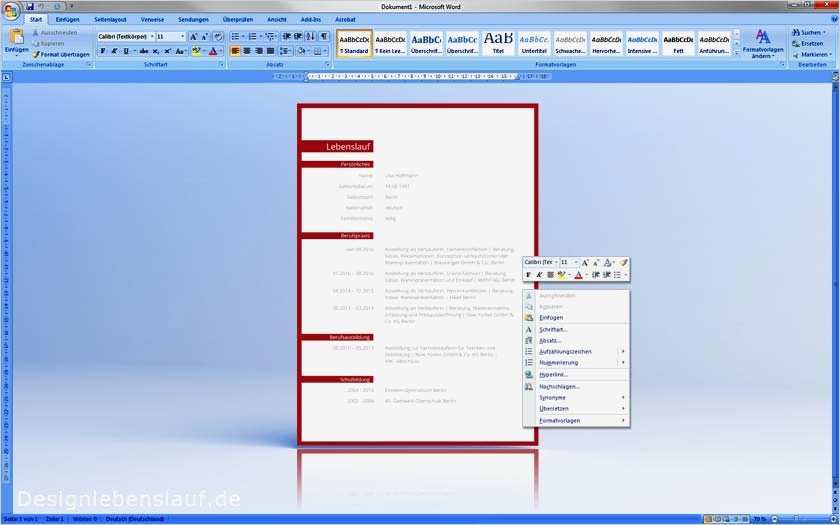Click the tab selector at ruler corner
The image size is (840, 525).
click(6, 77)
